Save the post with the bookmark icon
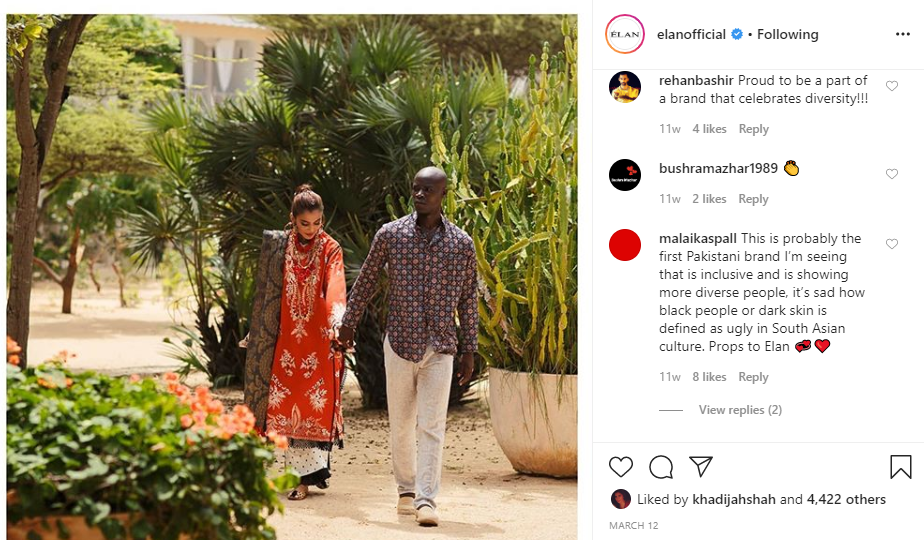This screenshot has width=924, height=540. (x=900, y=467)
